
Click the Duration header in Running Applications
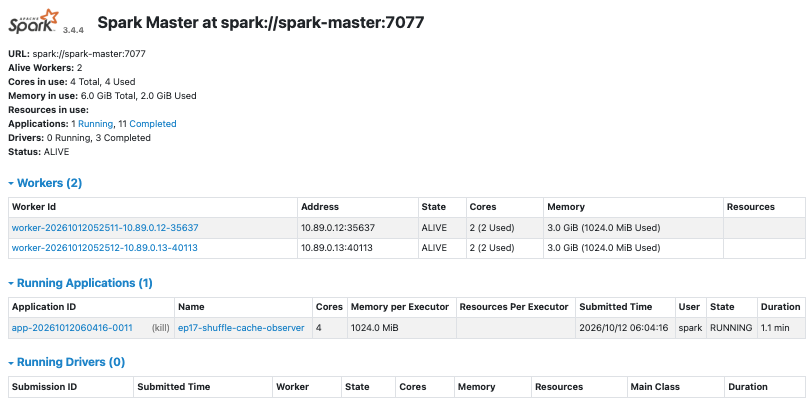[780, 306]
